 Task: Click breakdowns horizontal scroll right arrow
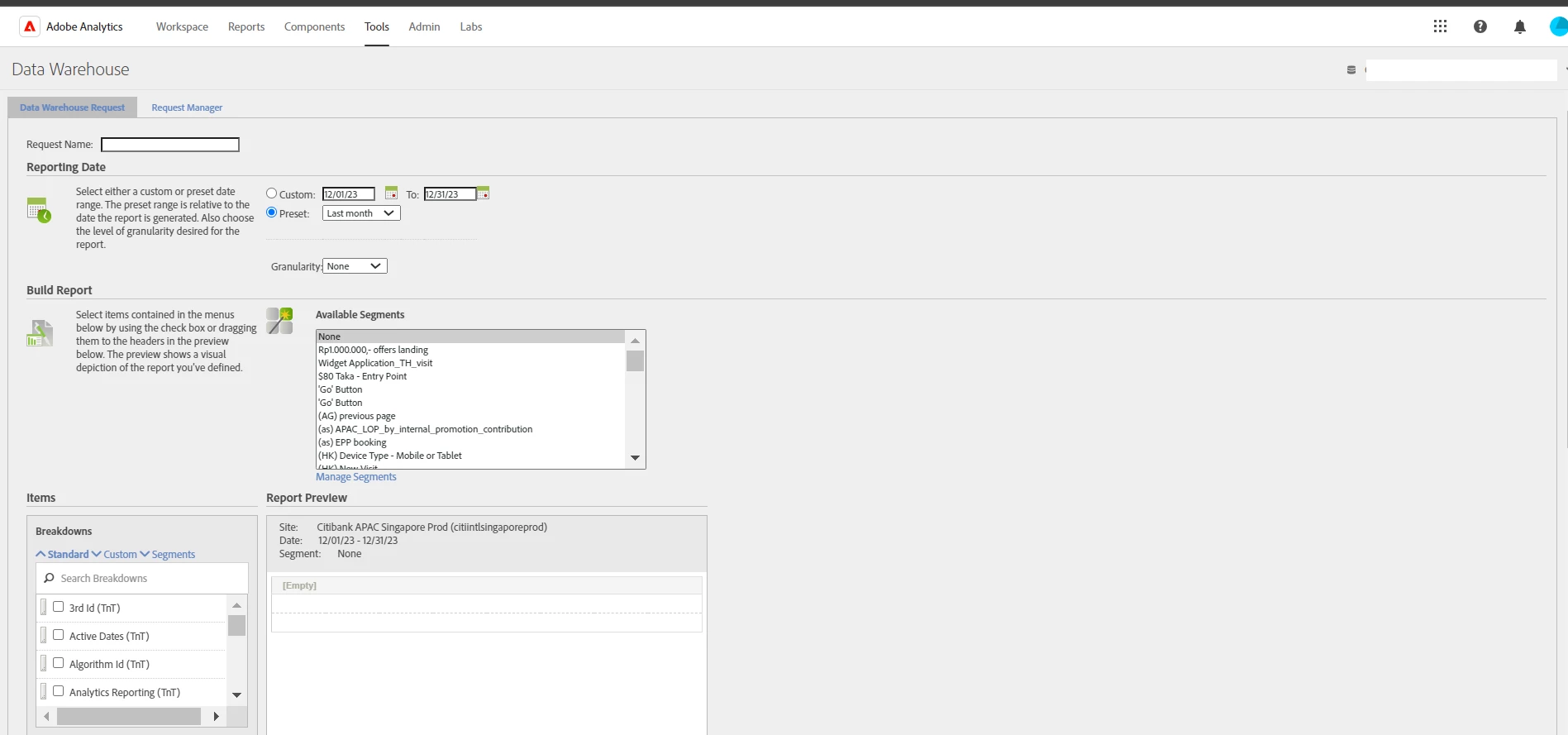point(217,717)
